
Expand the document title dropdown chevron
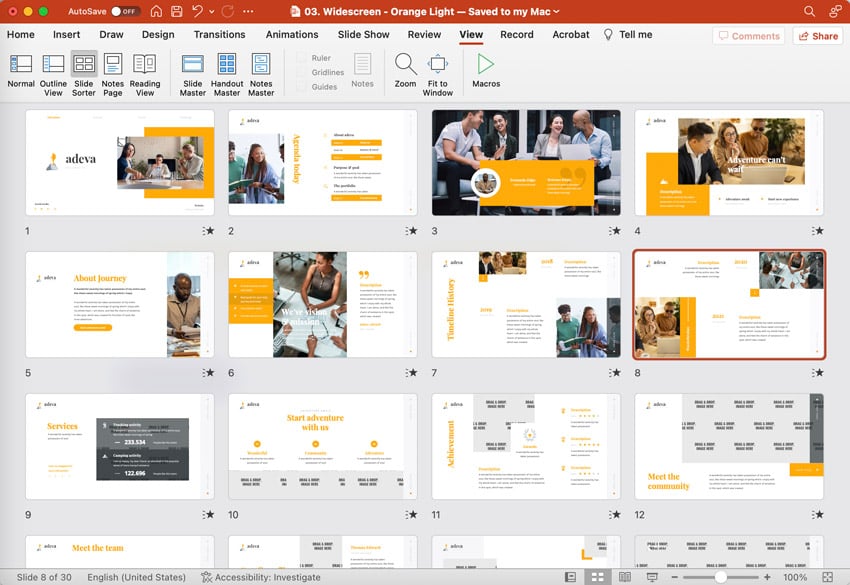coord(557,11)
